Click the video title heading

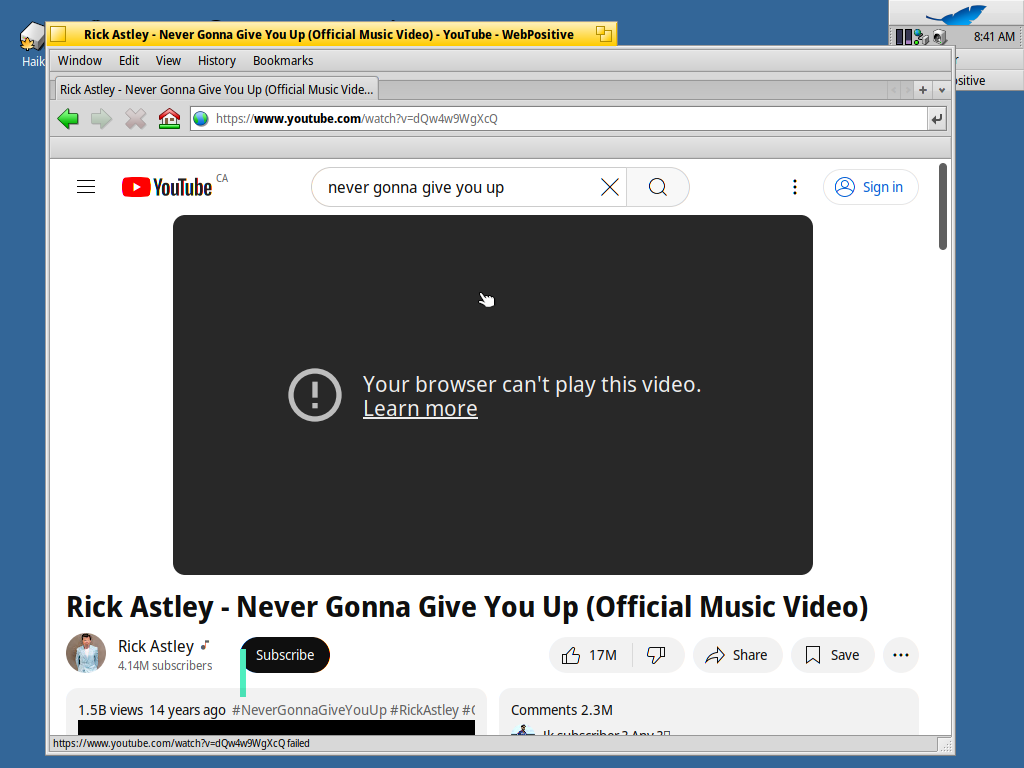click(x=467, y=607)
